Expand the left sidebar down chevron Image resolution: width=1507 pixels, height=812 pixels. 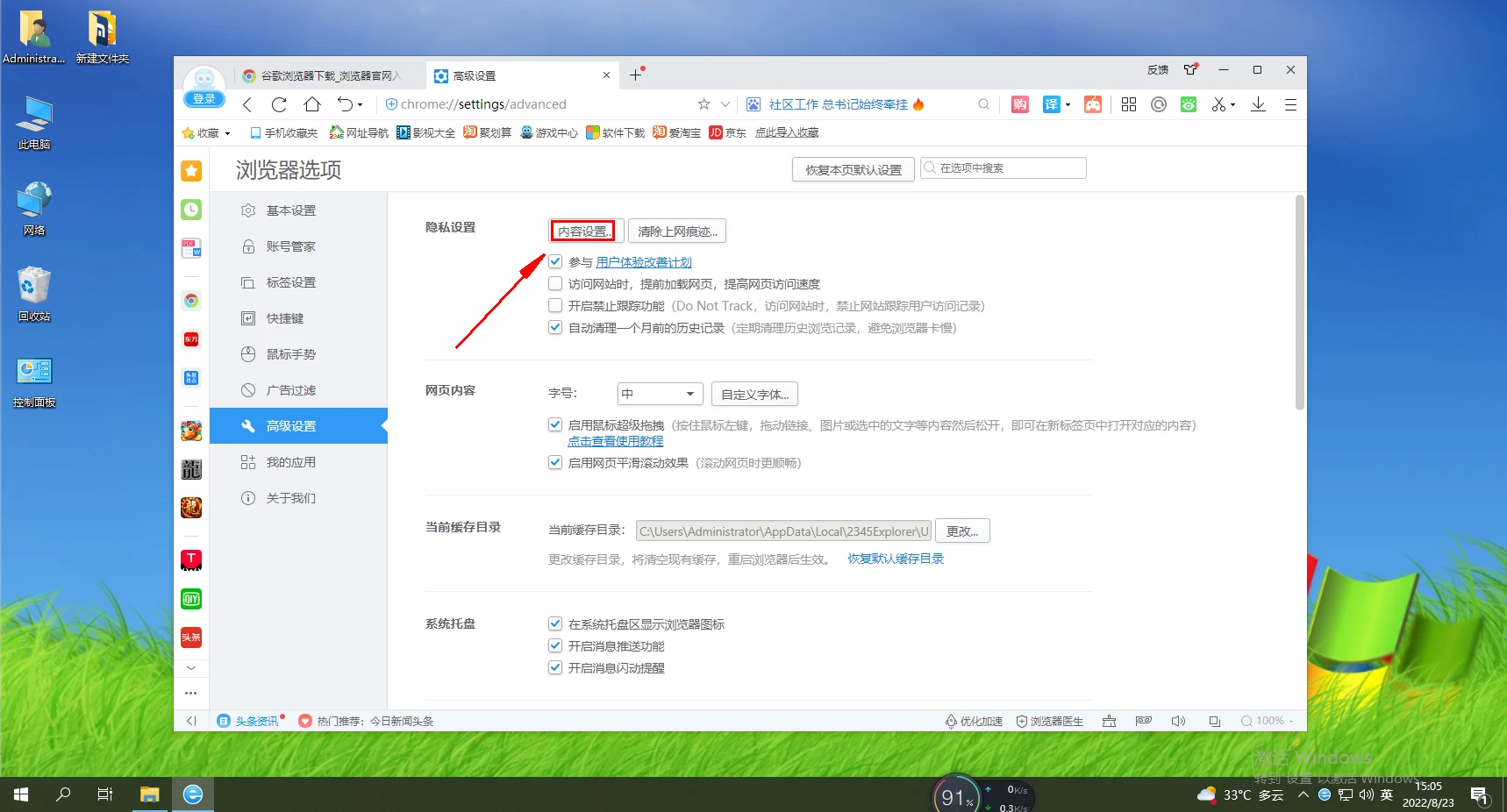coord(191,668)
